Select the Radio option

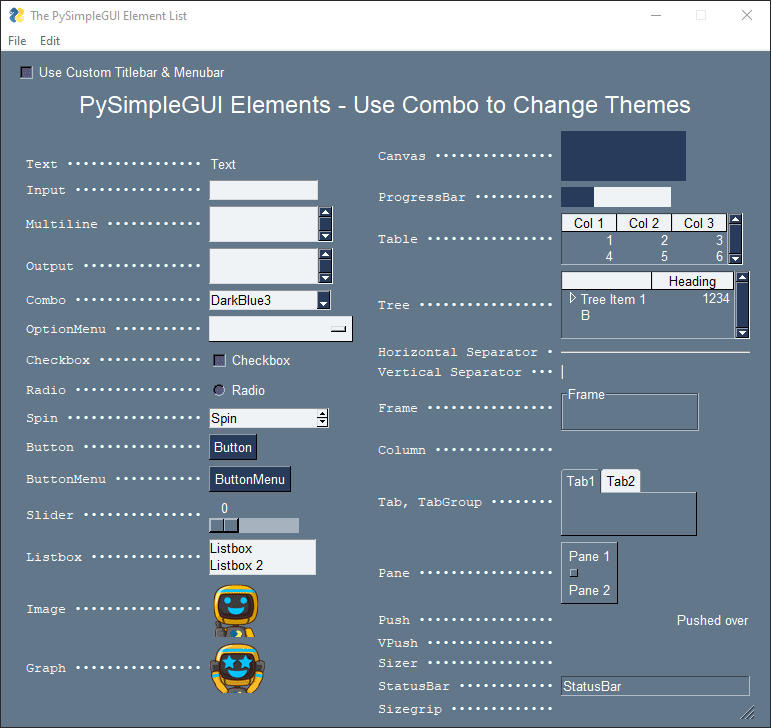[219, 390]
